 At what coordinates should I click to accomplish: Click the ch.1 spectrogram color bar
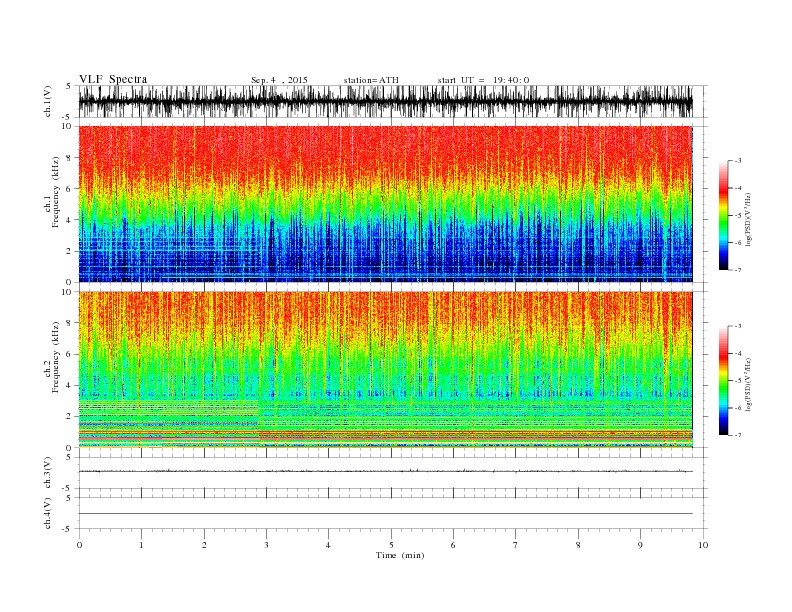724,216
